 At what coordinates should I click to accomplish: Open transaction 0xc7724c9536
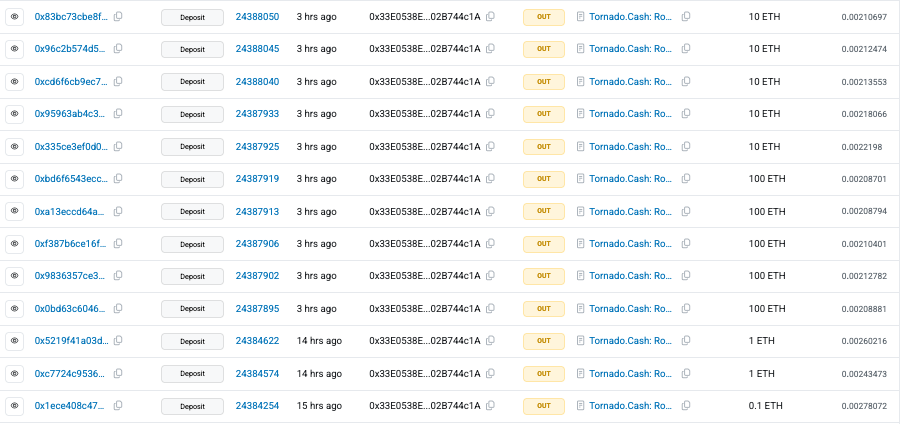[69, 374]
